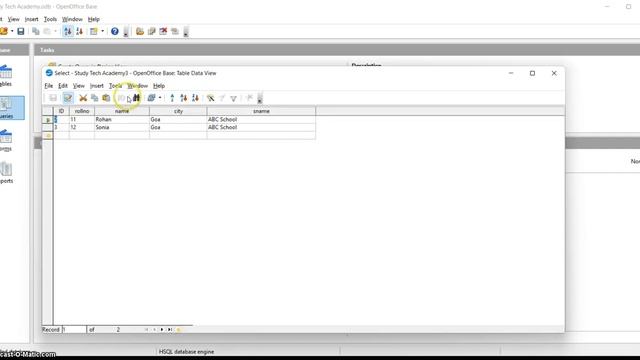Open the Refresh dropdown arrow
This screenshot has height=360, width=640.
160,98
